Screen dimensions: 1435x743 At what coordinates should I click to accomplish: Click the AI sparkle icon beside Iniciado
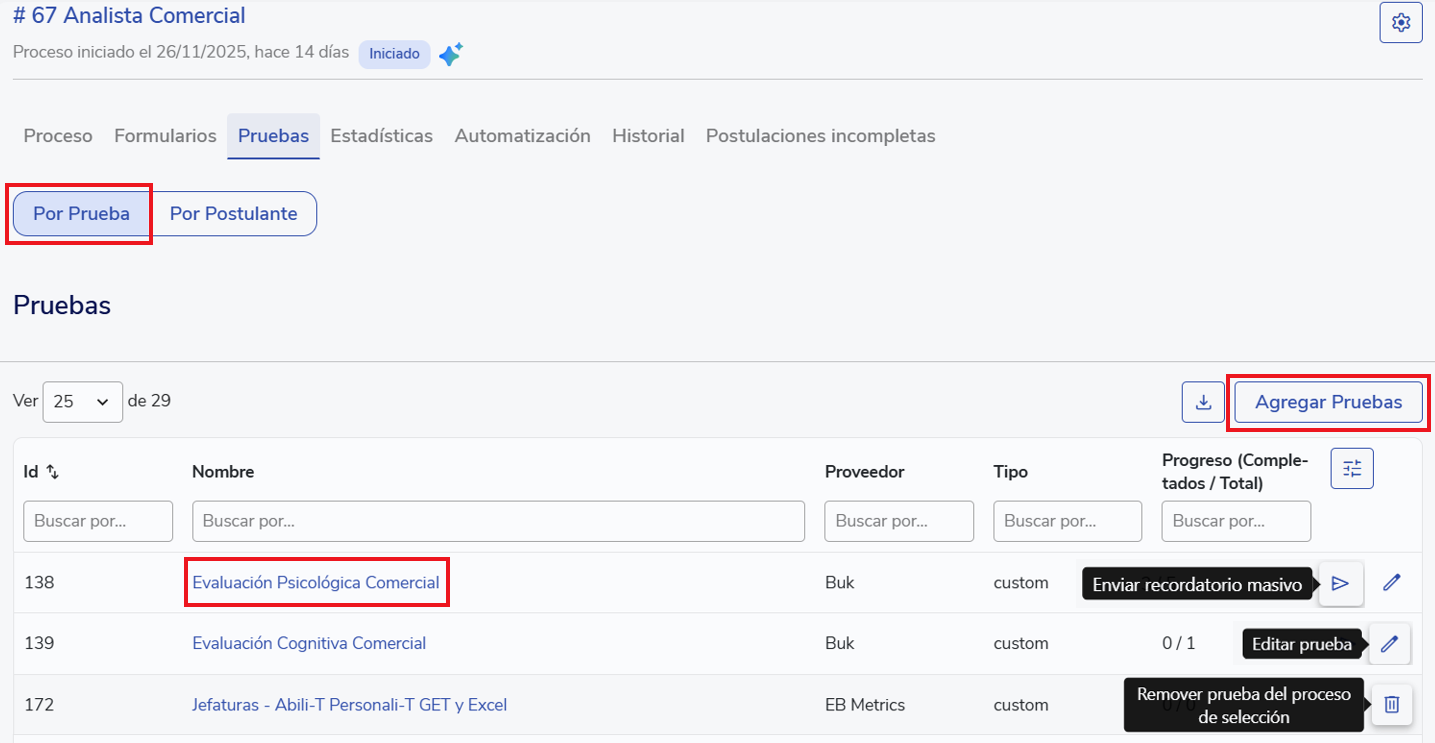tap(451, 54)
